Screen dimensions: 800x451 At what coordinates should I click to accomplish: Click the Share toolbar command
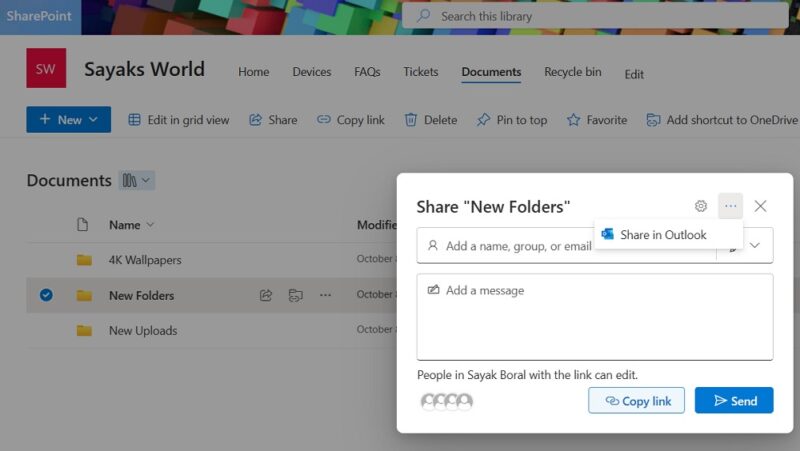point(273,120)
